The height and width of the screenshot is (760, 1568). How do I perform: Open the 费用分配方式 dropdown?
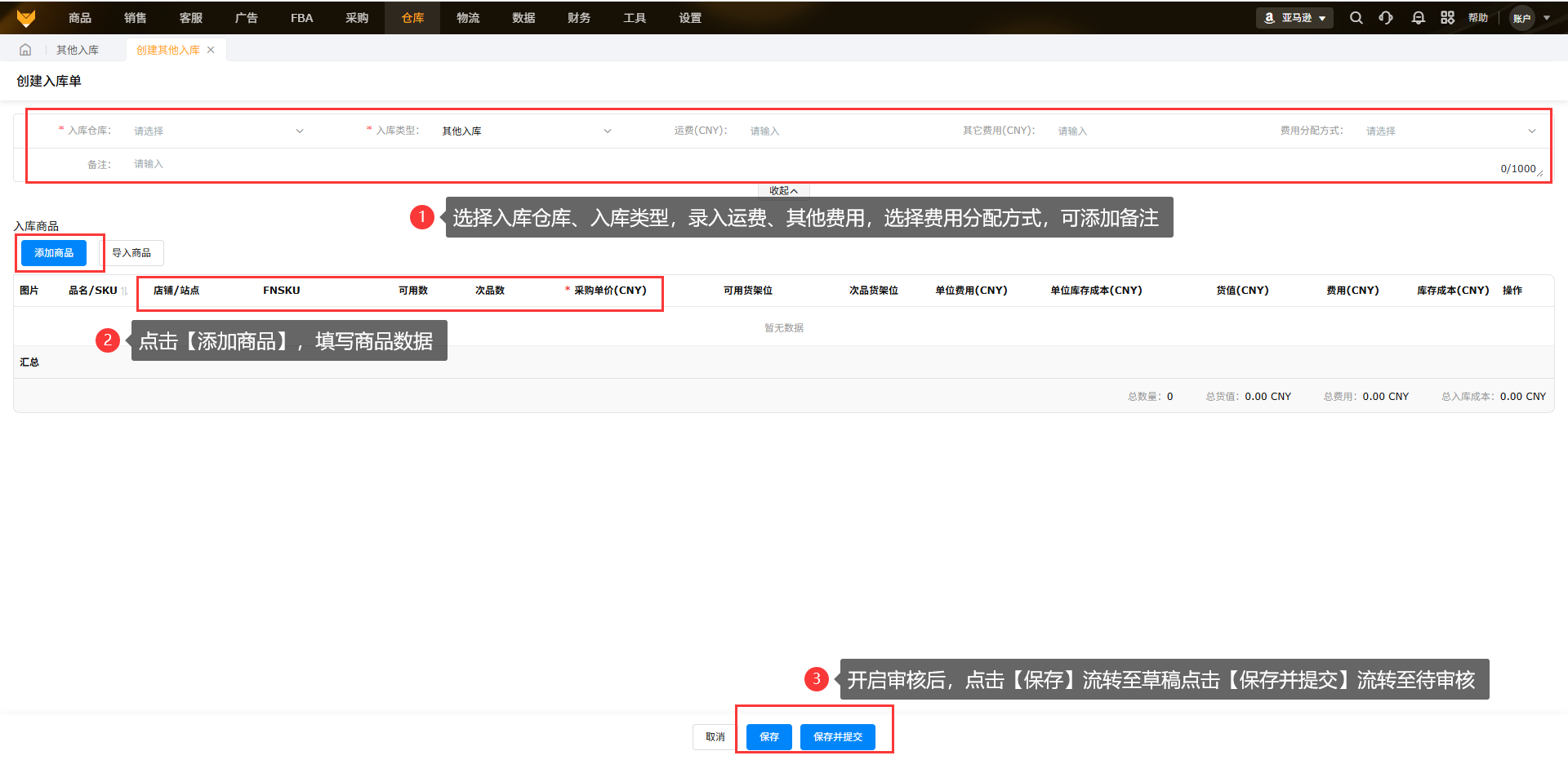1450,131
